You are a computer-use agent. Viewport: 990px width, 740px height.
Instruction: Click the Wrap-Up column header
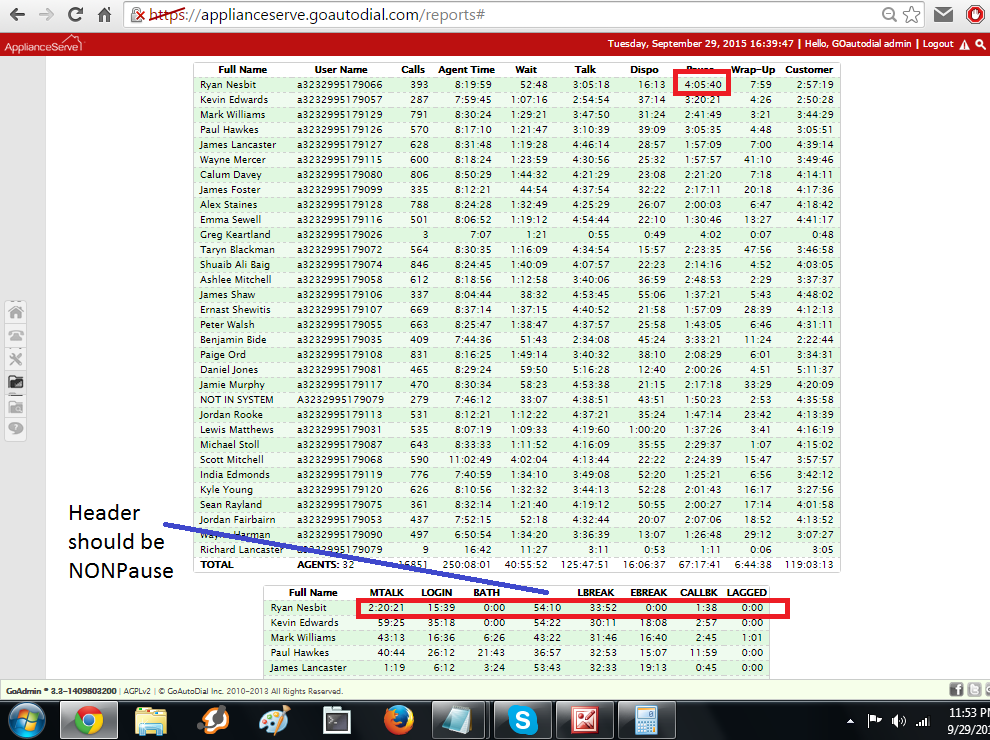point(753,69)
